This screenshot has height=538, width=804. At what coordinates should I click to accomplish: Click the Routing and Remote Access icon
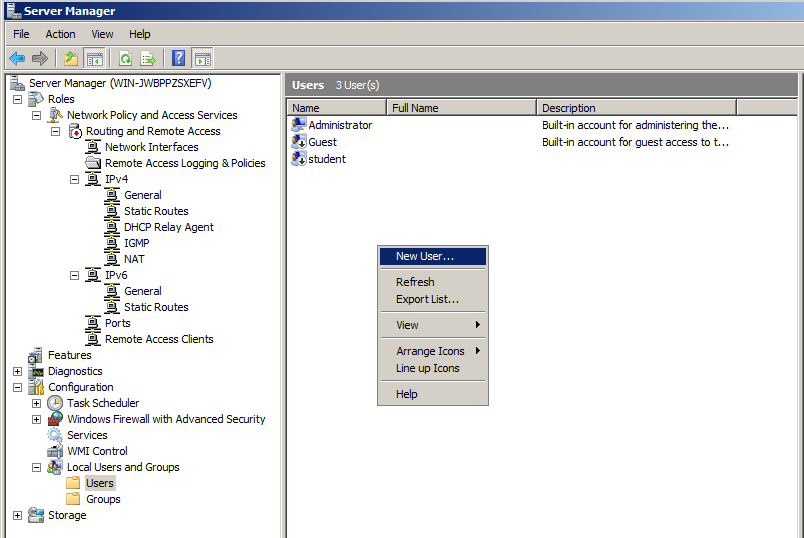tap(75, 131)
